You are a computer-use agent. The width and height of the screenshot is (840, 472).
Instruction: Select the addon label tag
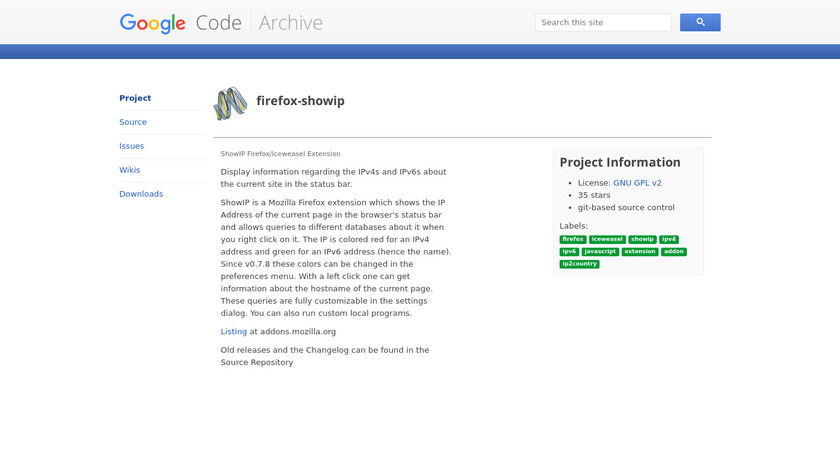click(673, 252)
